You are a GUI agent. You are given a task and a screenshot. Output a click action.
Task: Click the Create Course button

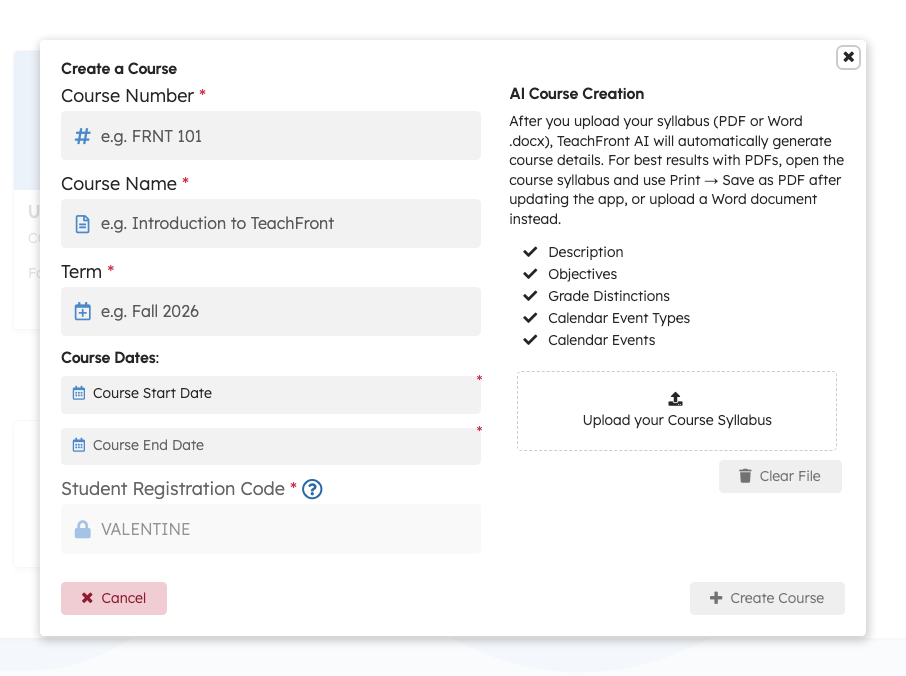coord(767,598)
